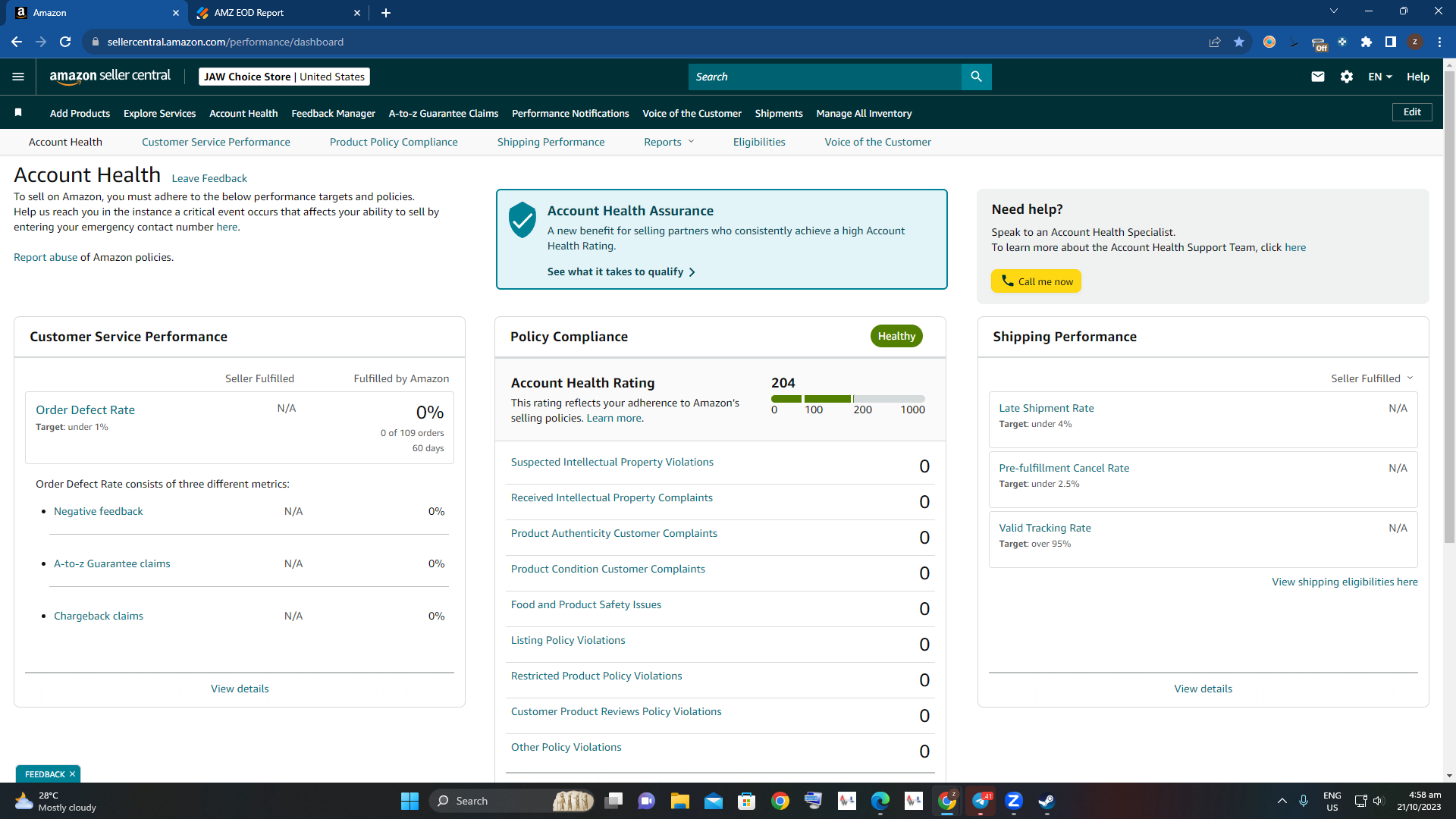Image resolution: width=1456 pixels, height=819 pixels.
Task: Click the Edit button for bookmarks bar
Action: [1412, 112]
